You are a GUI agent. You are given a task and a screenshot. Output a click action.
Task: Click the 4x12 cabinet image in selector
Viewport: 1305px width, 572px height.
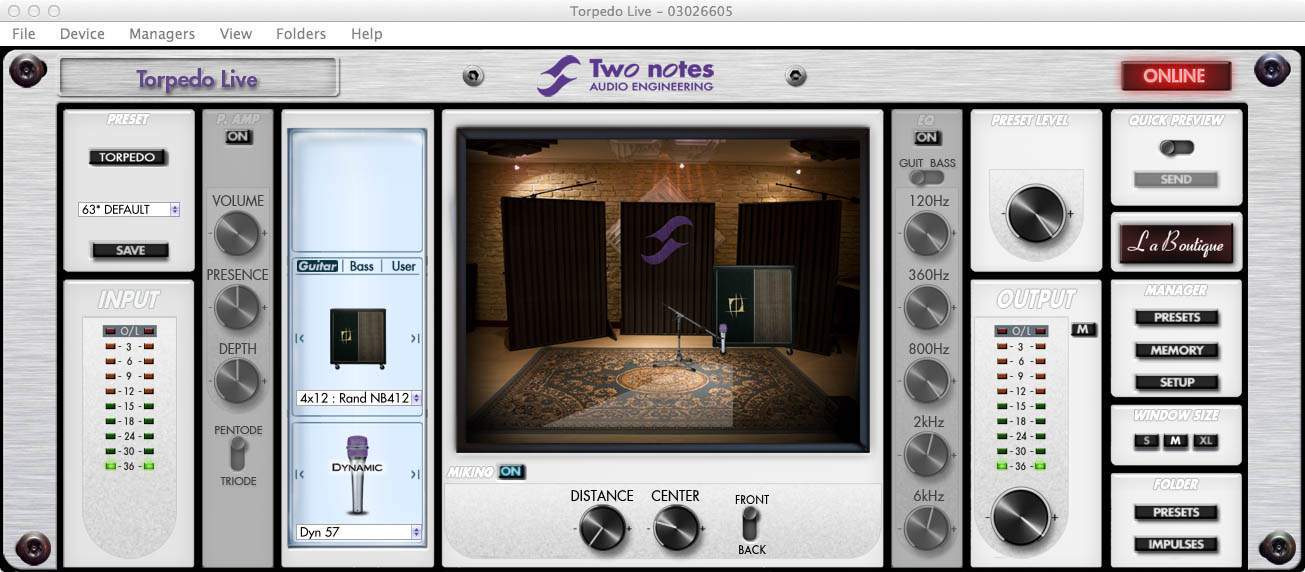[x=357, y=338]
